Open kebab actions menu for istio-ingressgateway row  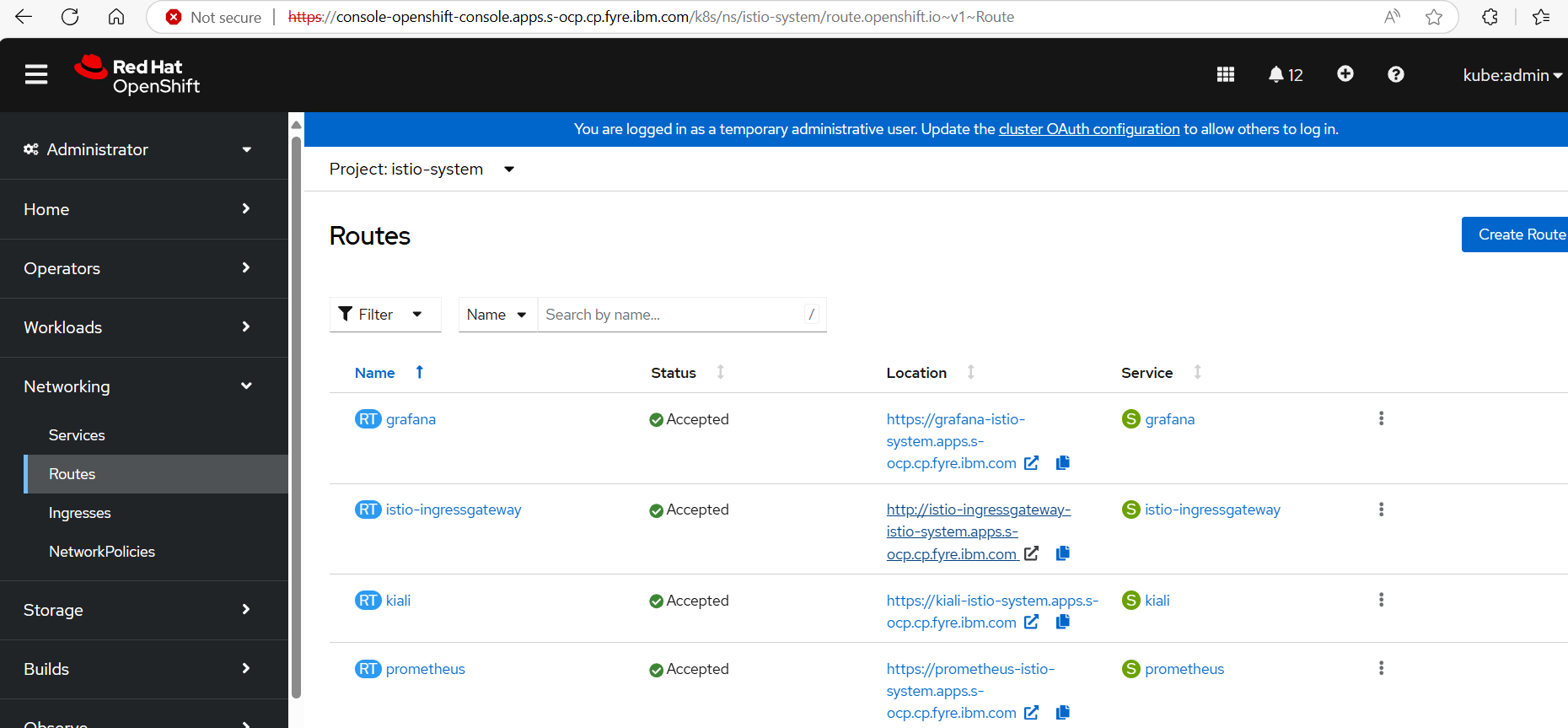pos(1381,510)
